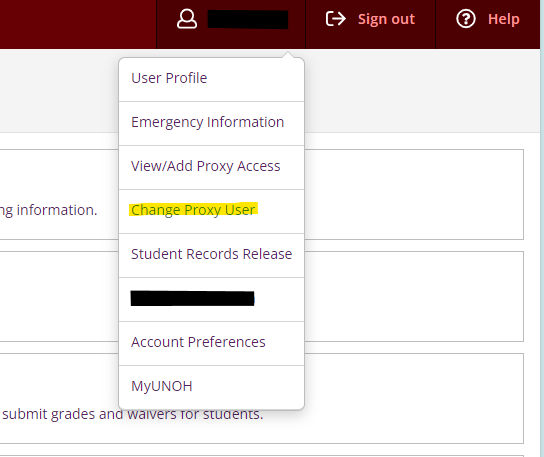Sign out using the Sign out text
The width and height of the screenshot is (544, 457).
tap(386, 19)
